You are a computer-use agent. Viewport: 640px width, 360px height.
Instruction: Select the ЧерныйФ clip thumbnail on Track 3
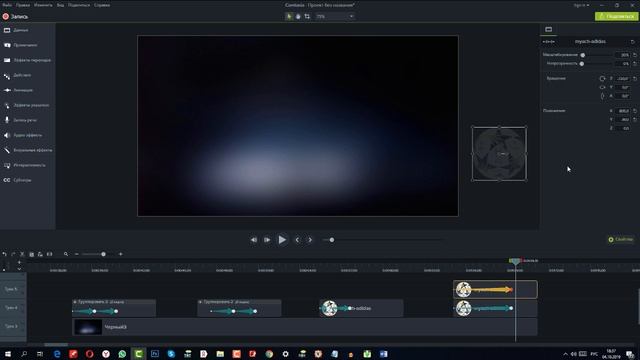[x=88, y=327]
